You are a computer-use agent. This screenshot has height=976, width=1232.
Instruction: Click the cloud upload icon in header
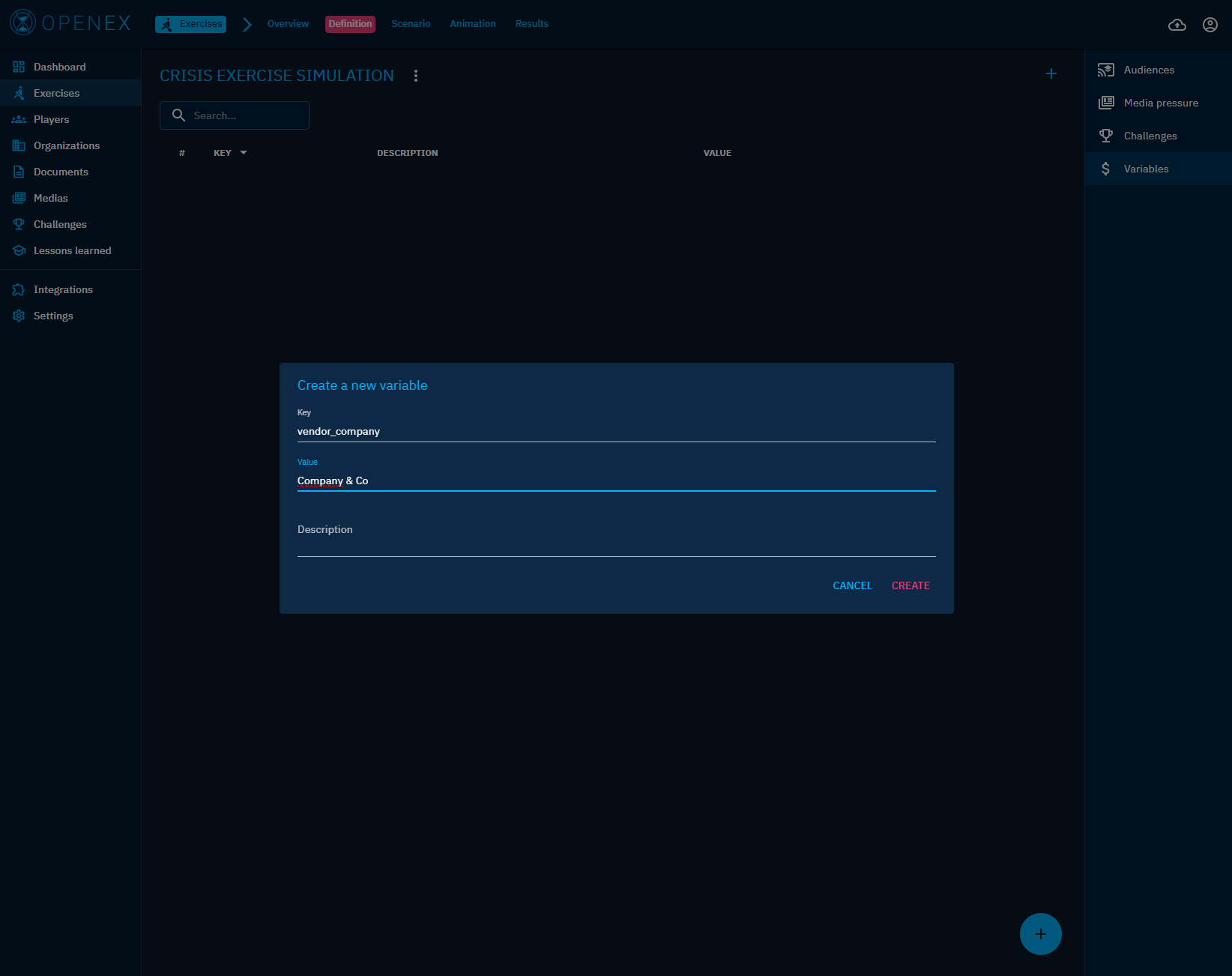pyautogui.click(x=1177, y=25)
